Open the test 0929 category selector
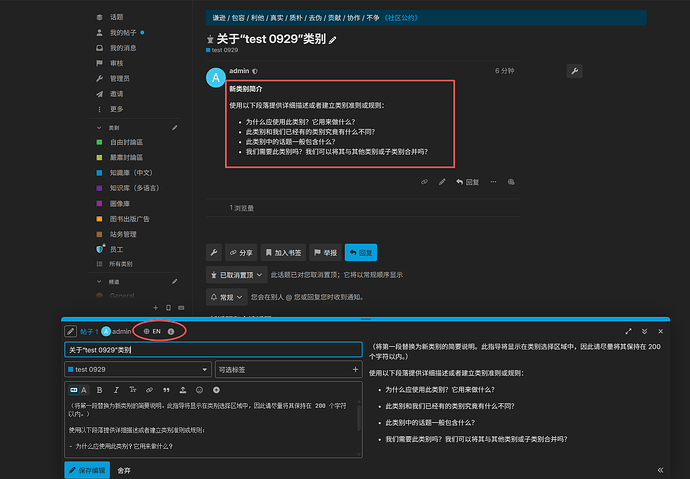 pos(138,369)
